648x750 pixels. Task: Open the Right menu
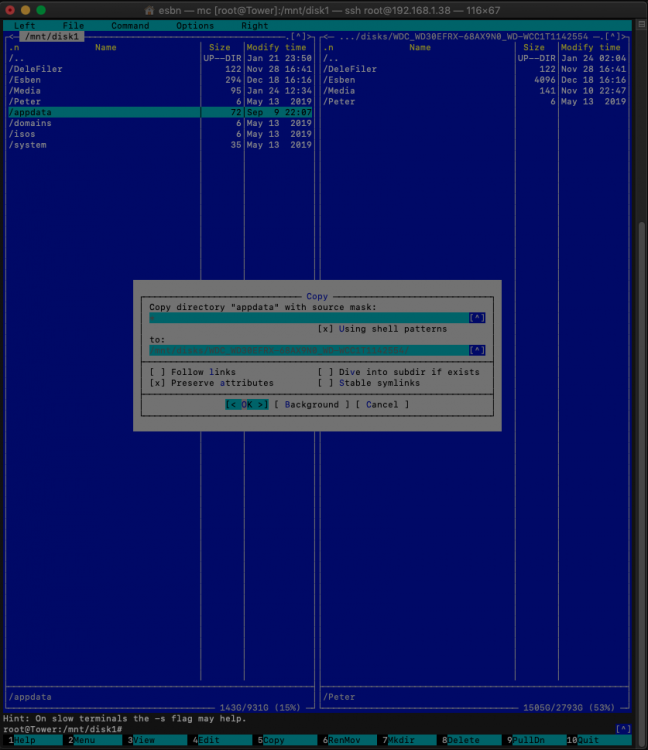(254, 26)
